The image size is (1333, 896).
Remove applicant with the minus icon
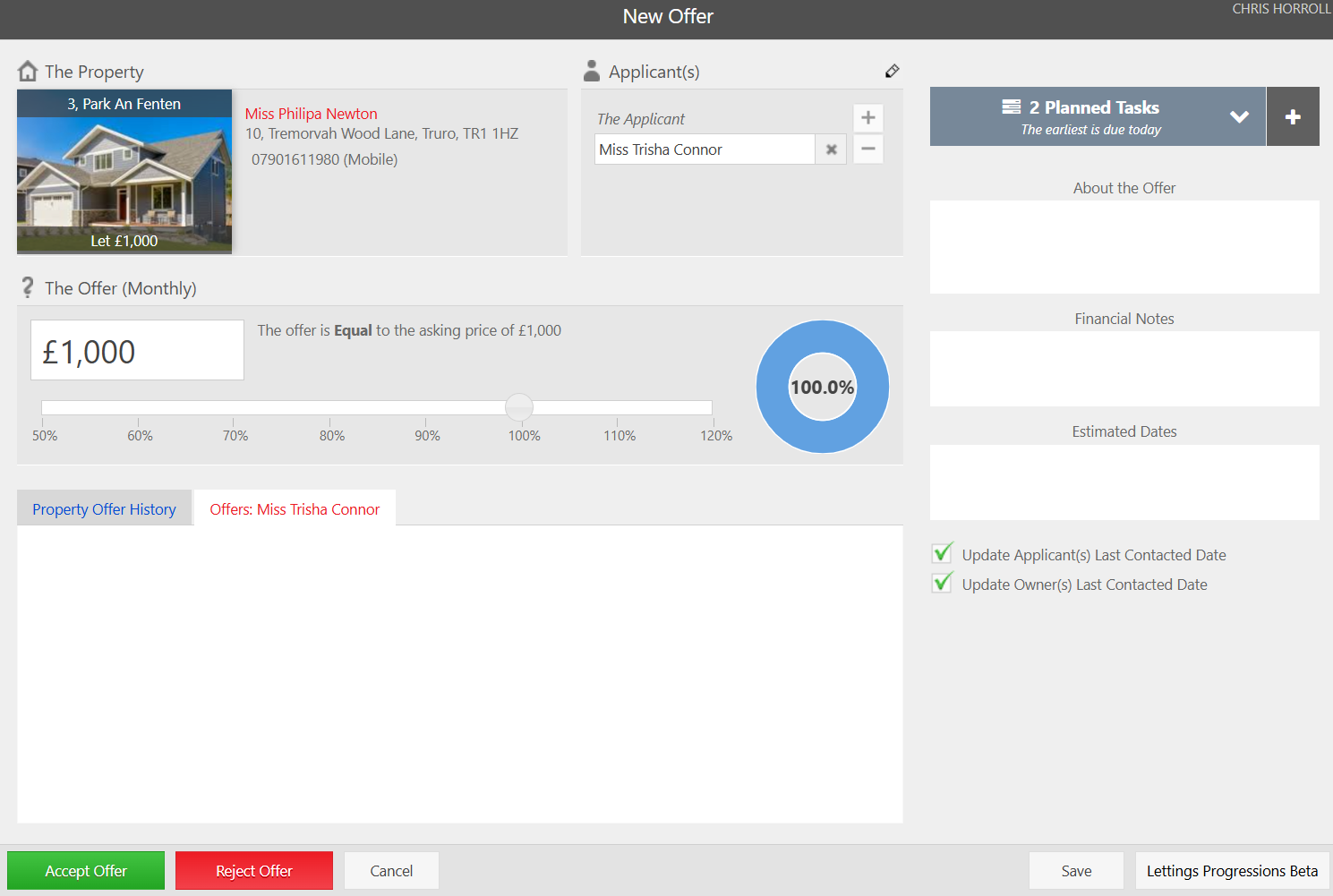click(868, 149)
